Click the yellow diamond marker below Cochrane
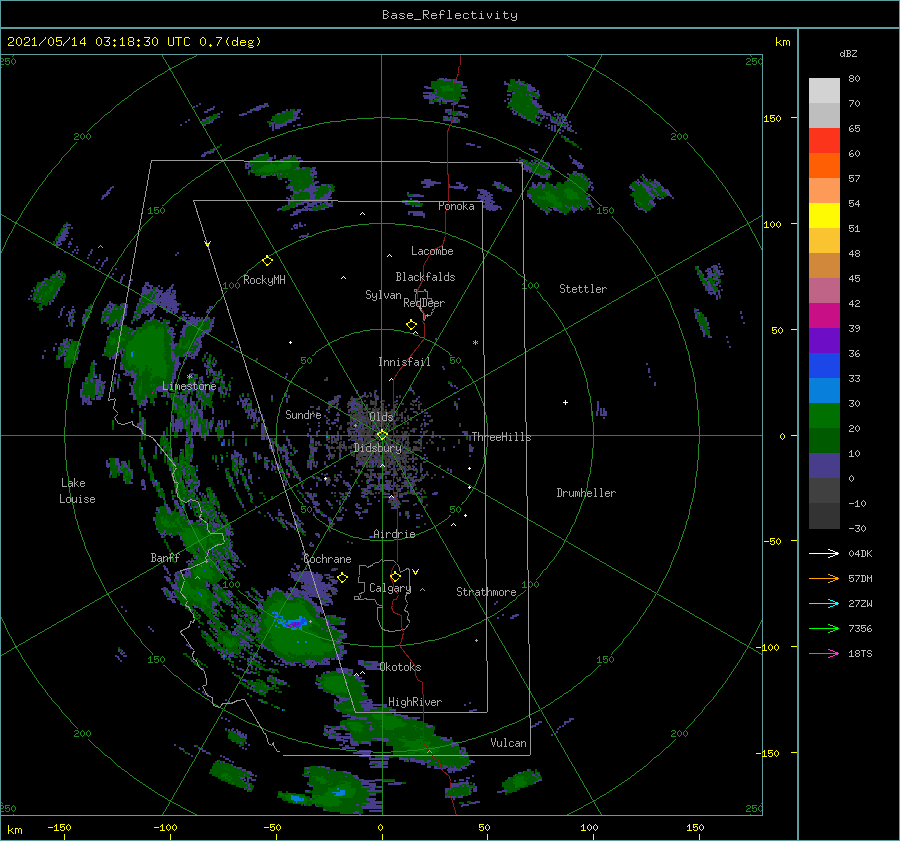The height and width of the screenshot is (841, 900). 343,577
